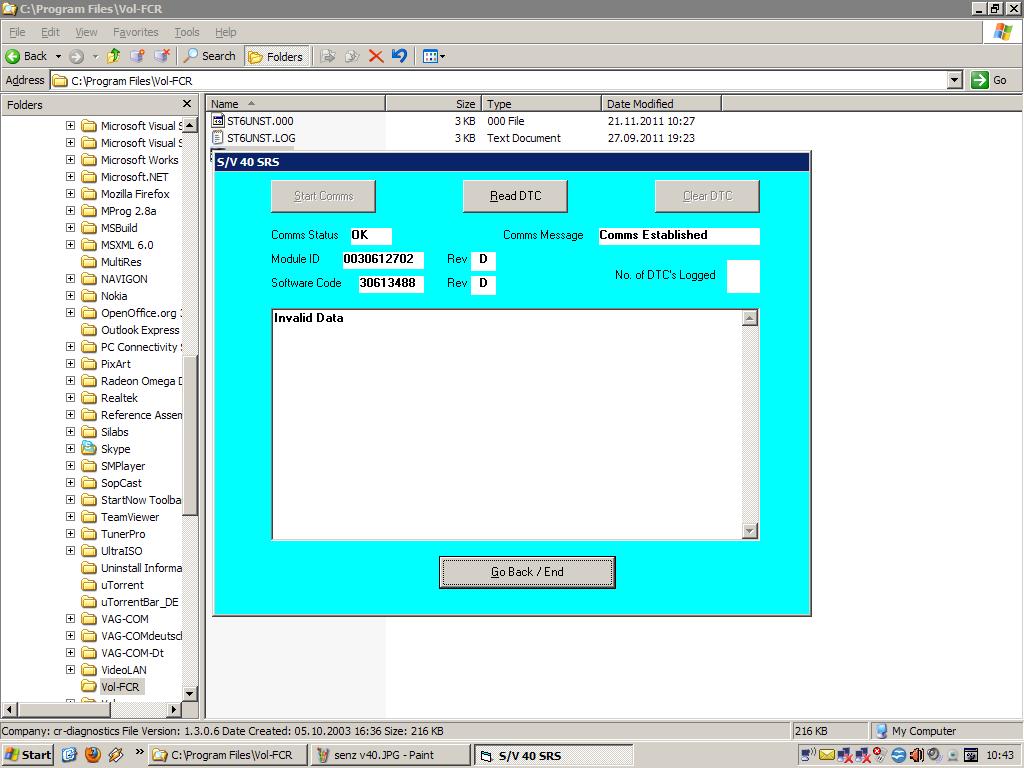Click the DTC output scroll-up arrow
1024x768 pixels.
[x=750, y=318]
